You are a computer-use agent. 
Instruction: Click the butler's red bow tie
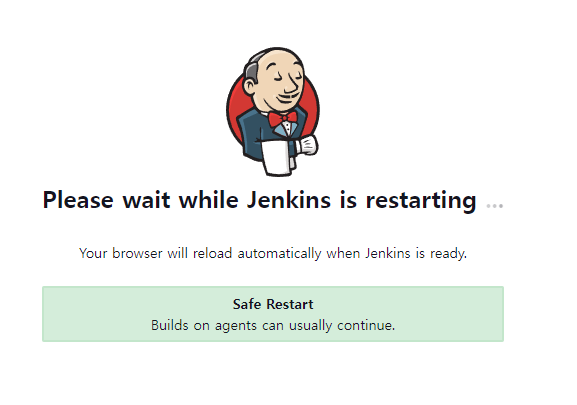(x=283, y=118)
